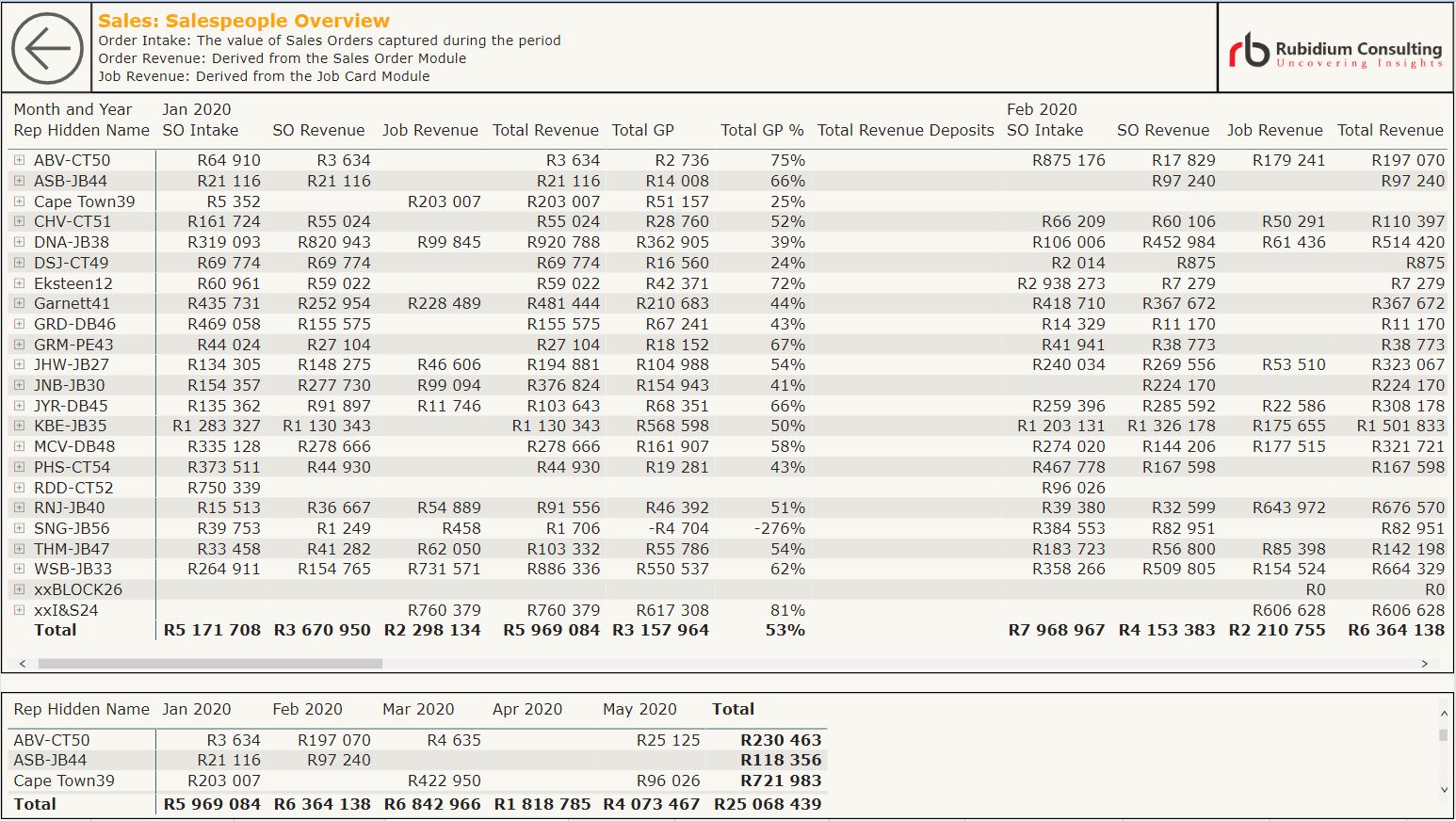Expand the DNA-JB38 salesperson row
Image resolution: width=1456 pixels, height=821 pixels.
(19, 242)
